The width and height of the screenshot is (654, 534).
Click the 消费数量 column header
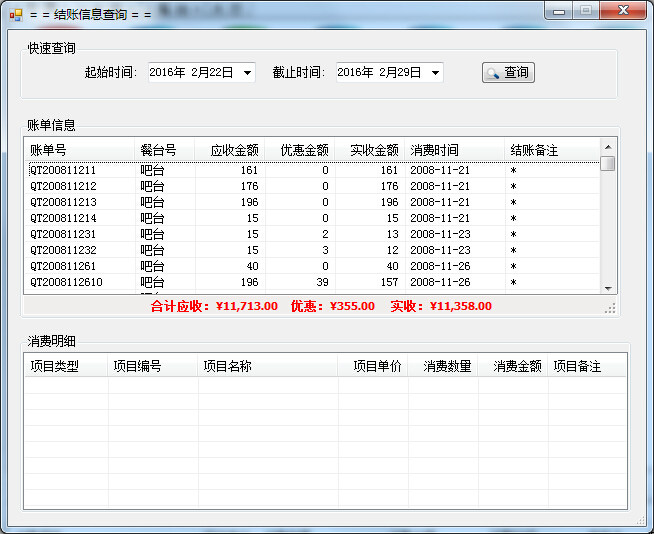point(443,366)
